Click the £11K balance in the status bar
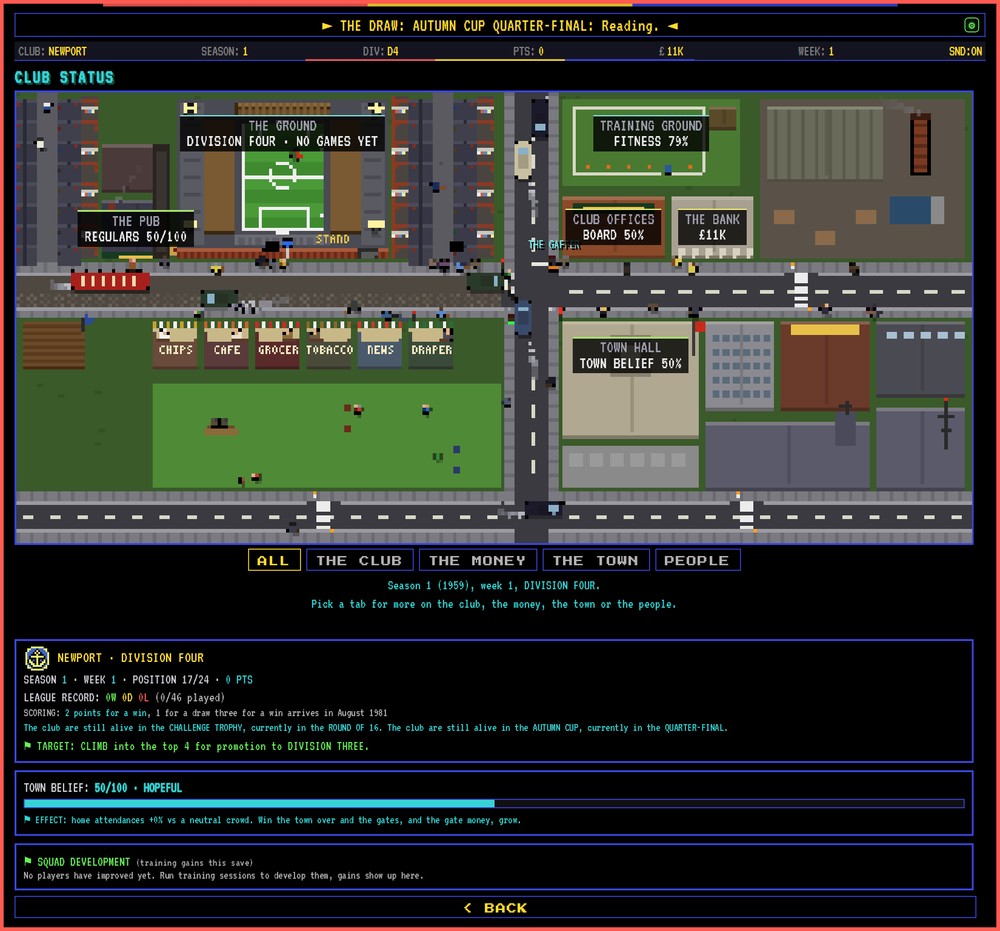The image size is (1000, 931). (x=671, y=52)
